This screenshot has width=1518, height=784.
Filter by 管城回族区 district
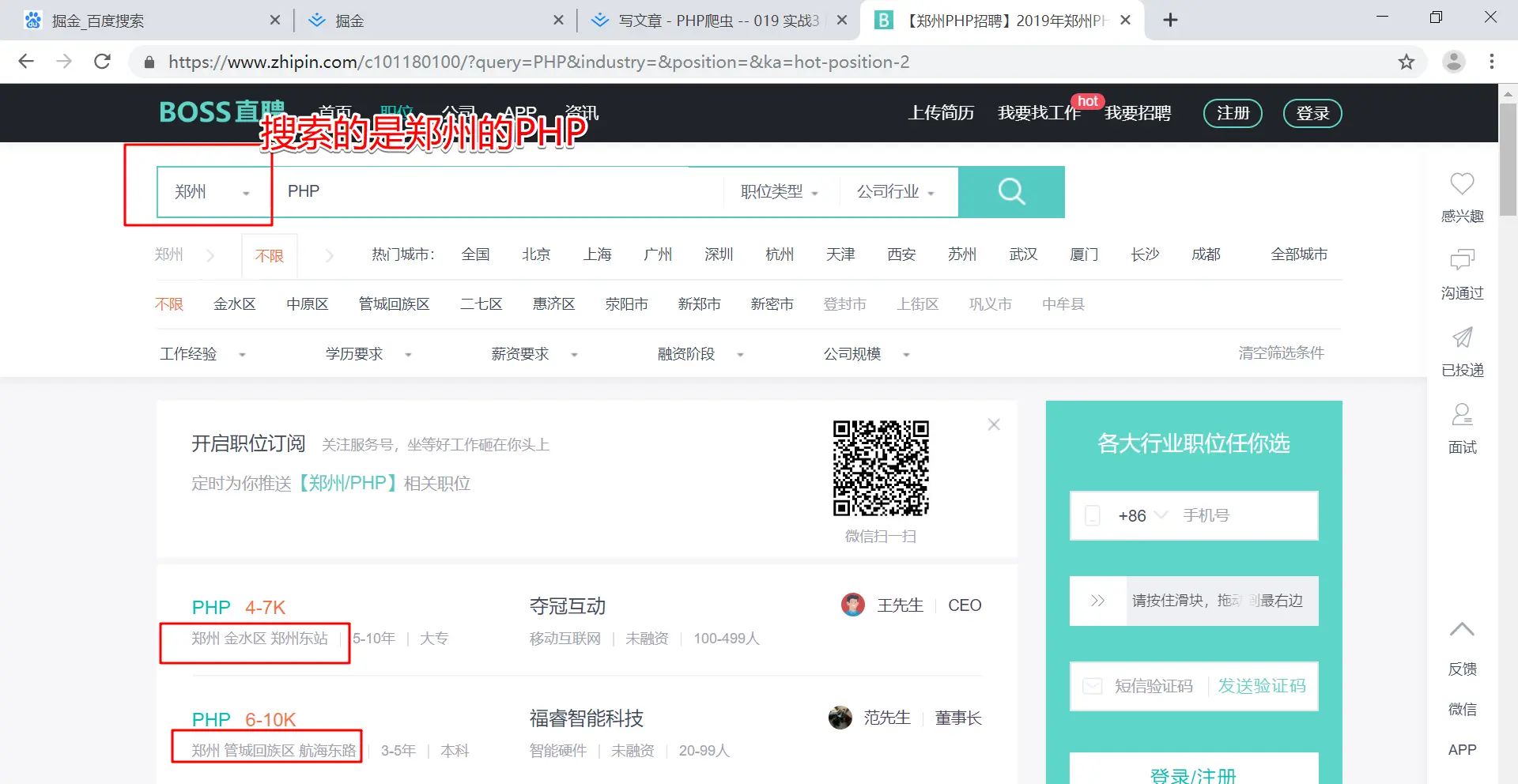pos(395,304)
